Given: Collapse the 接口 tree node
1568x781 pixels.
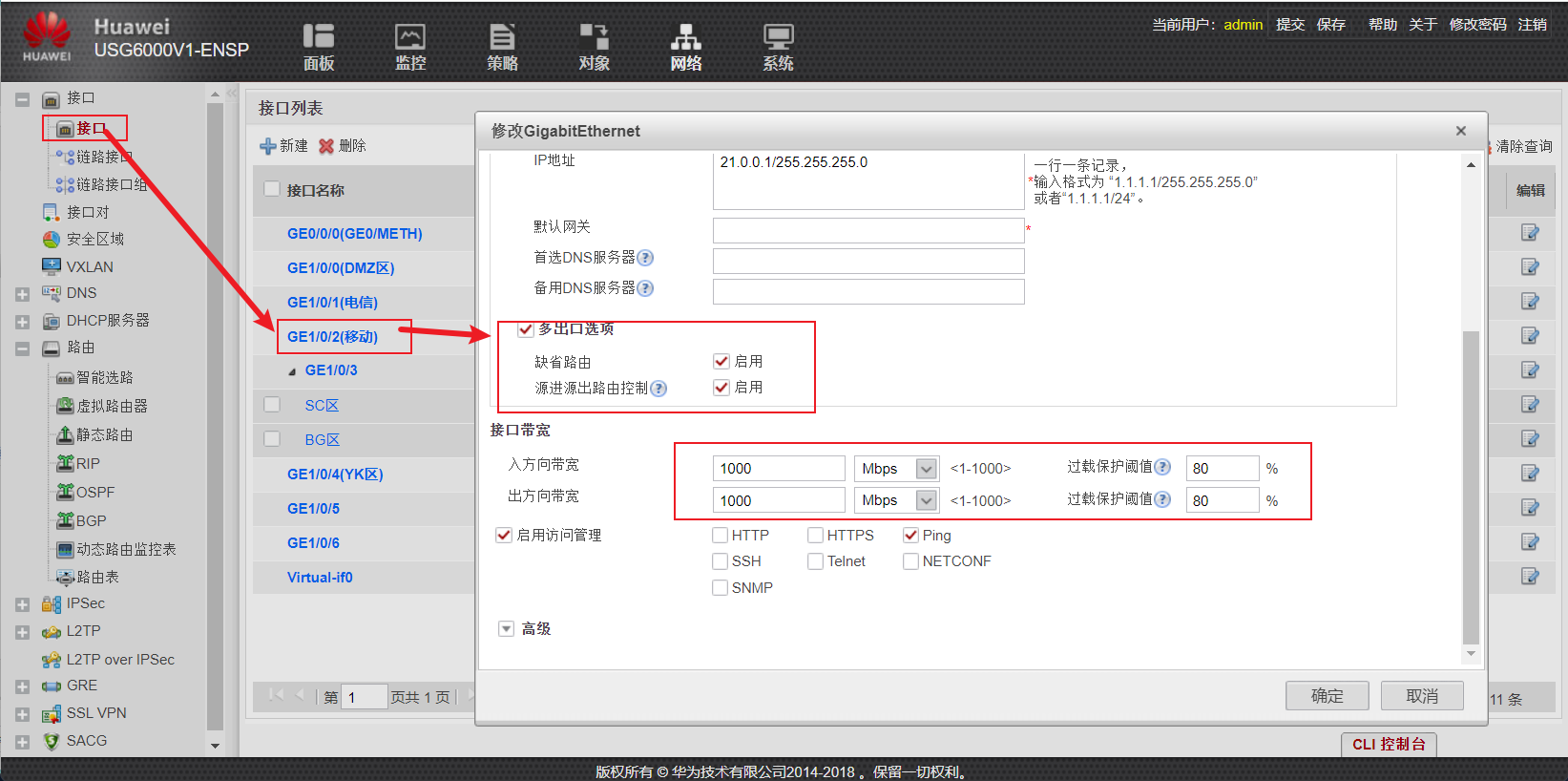Looking at the screenshot, I should click(x=22, y=99).
